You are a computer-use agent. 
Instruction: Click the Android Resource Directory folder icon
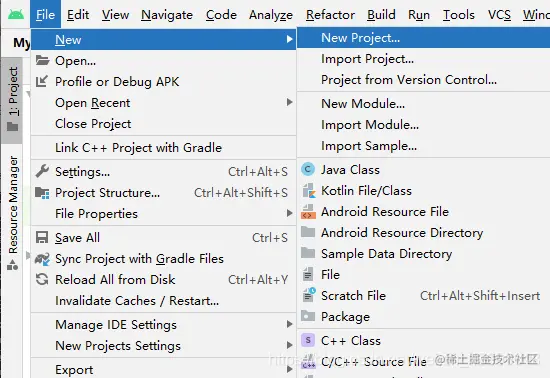(308, 232)
